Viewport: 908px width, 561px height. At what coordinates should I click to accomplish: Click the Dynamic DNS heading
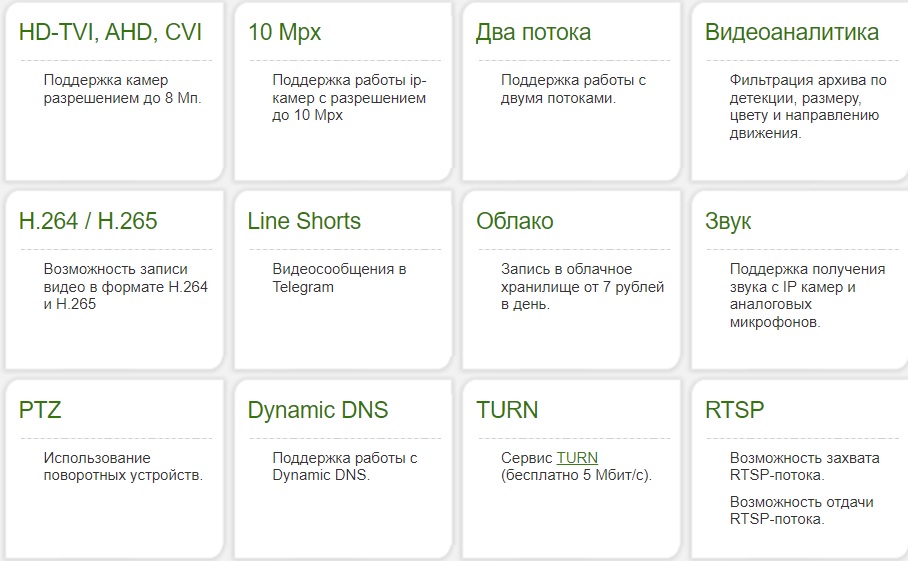click(317, 410)
